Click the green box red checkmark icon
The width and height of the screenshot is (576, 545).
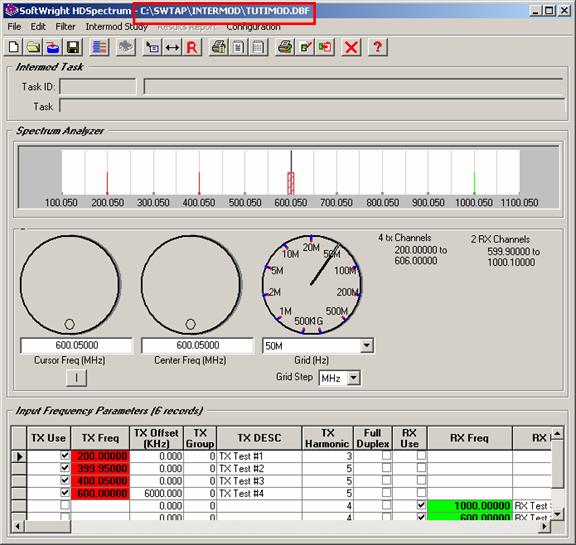click(305, 47)
